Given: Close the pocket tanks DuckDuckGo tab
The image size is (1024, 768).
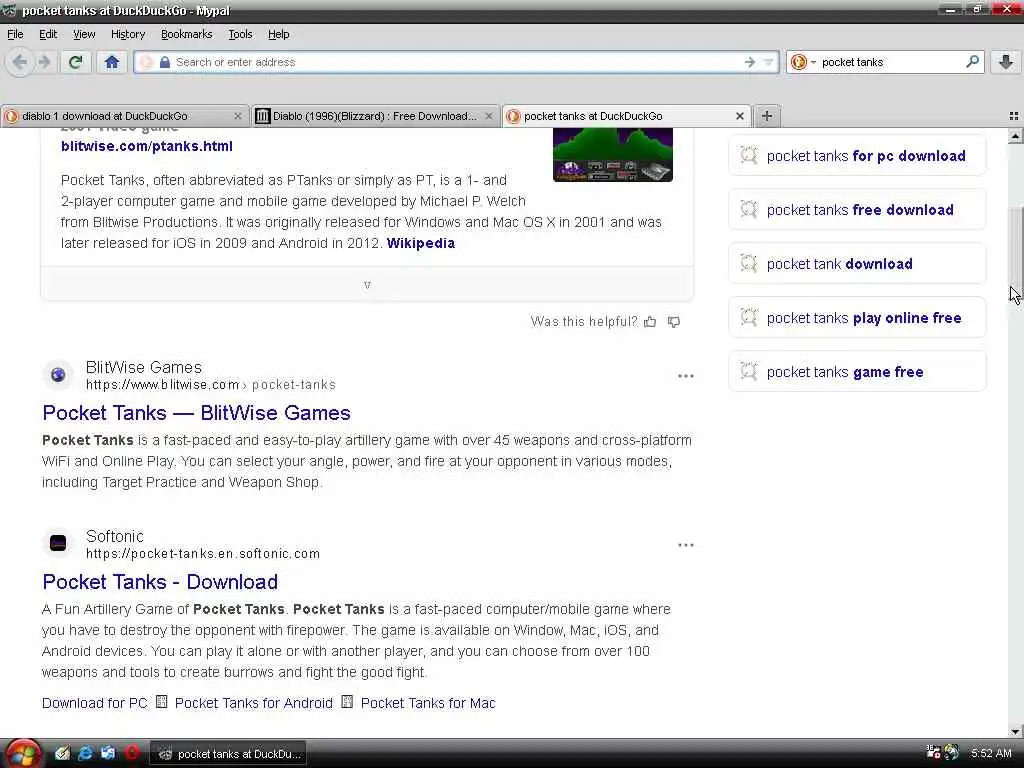Looking at the screenshot, I should tap(740, 116).
